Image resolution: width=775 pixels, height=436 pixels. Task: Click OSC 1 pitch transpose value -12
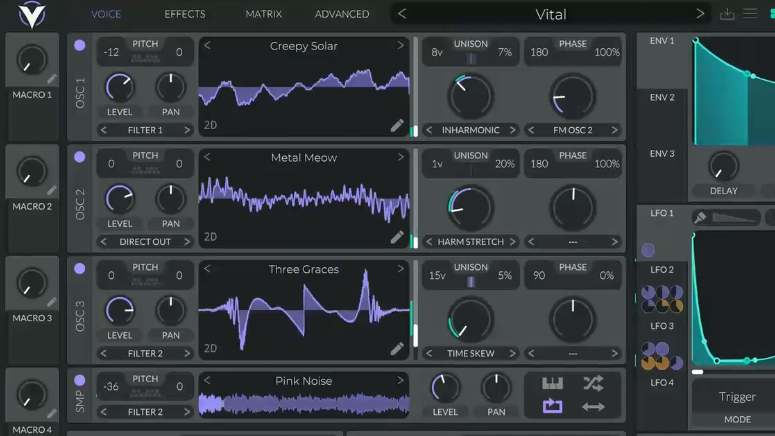pos(111,52)
